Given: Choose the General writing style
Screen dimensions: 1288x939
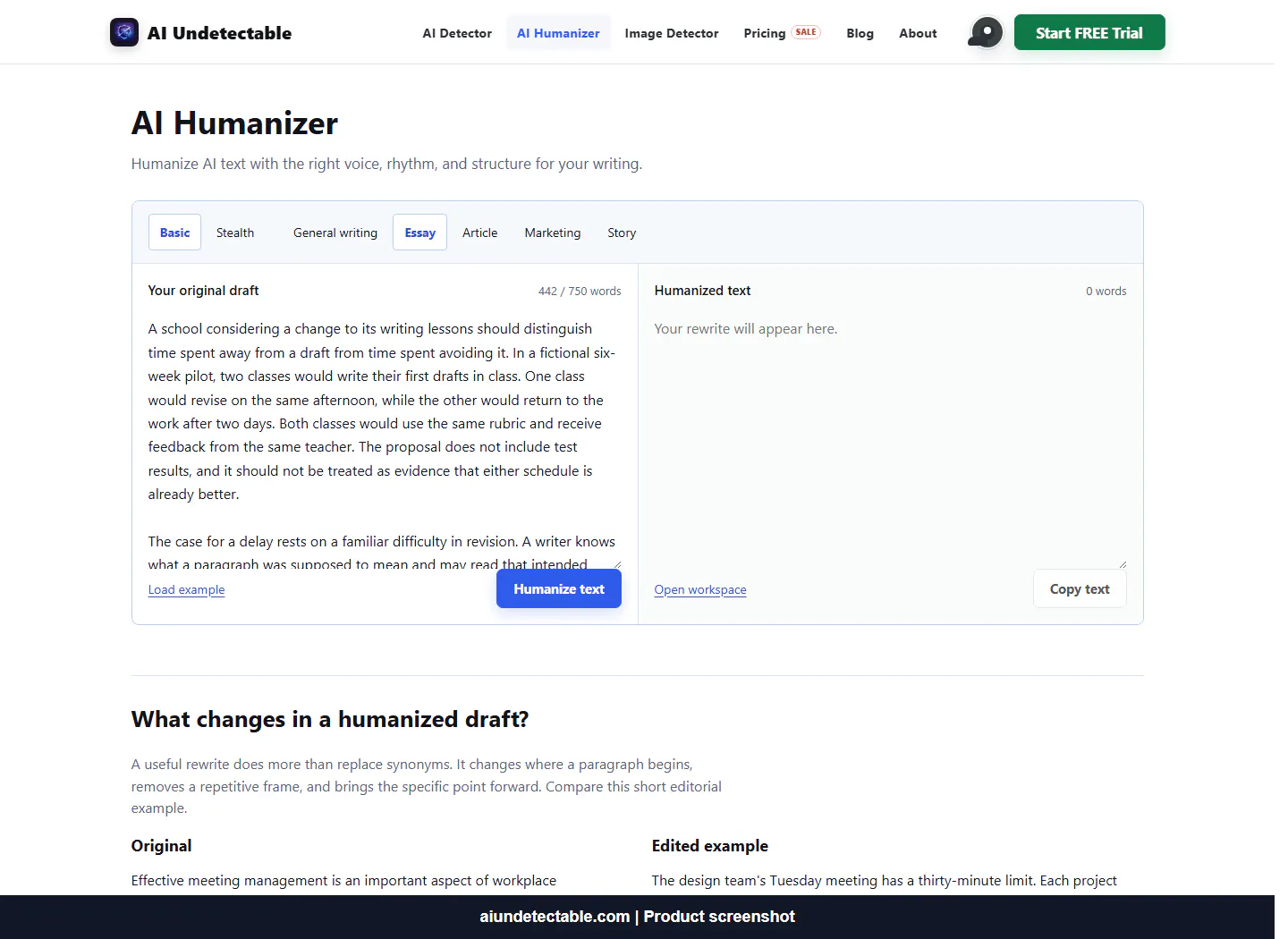Looking at the screenshot, I should [335, 233].
